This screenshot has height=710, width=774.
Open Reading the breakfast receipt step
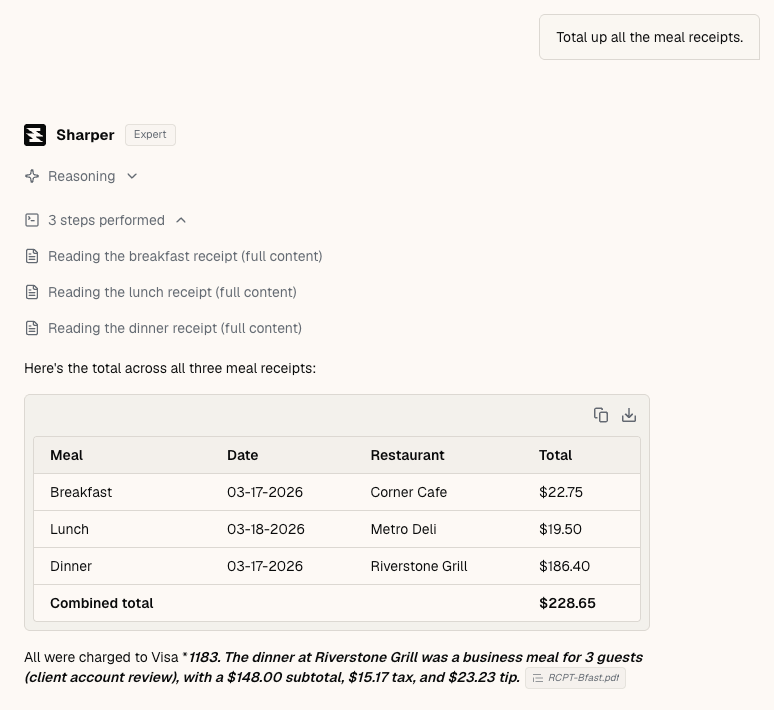(x=185, y=256)
